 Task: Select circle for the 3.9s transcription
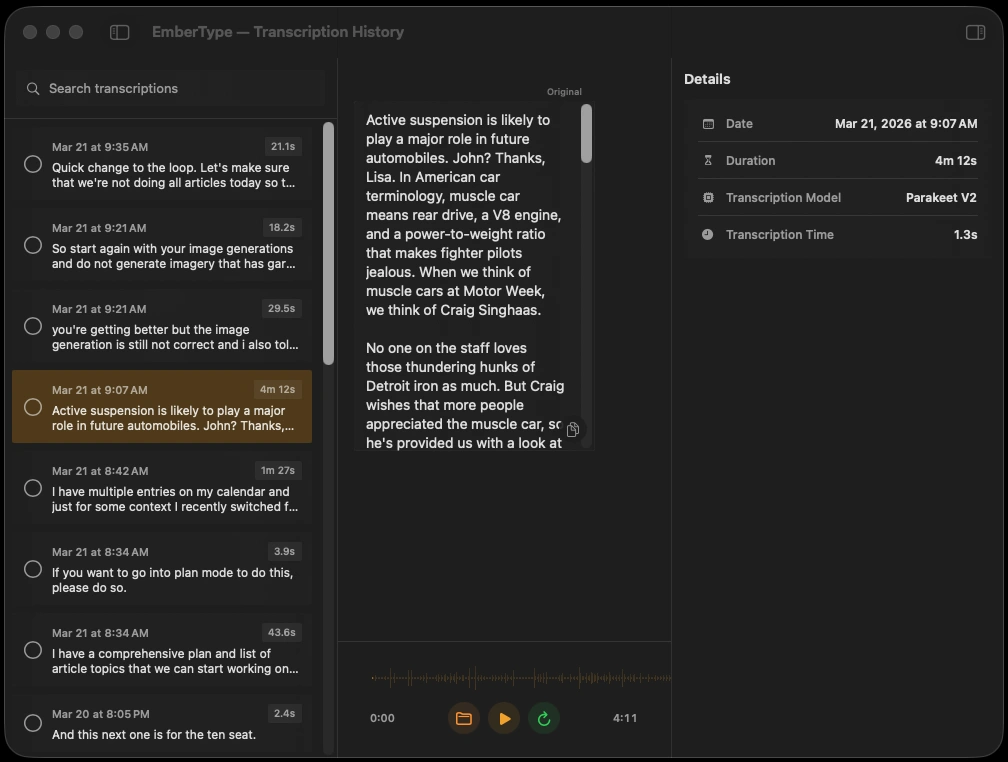click(x=33, y=570)
